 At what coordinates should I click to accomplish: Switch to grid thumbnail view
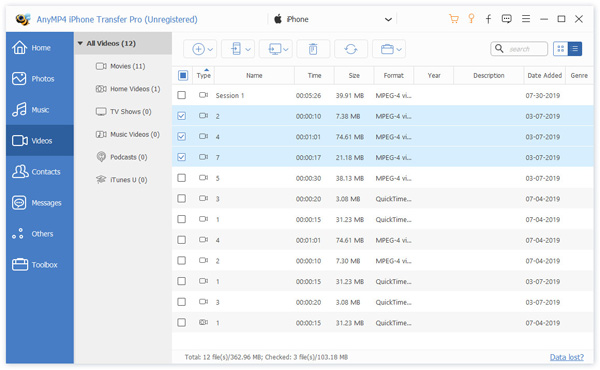point(561,49)
